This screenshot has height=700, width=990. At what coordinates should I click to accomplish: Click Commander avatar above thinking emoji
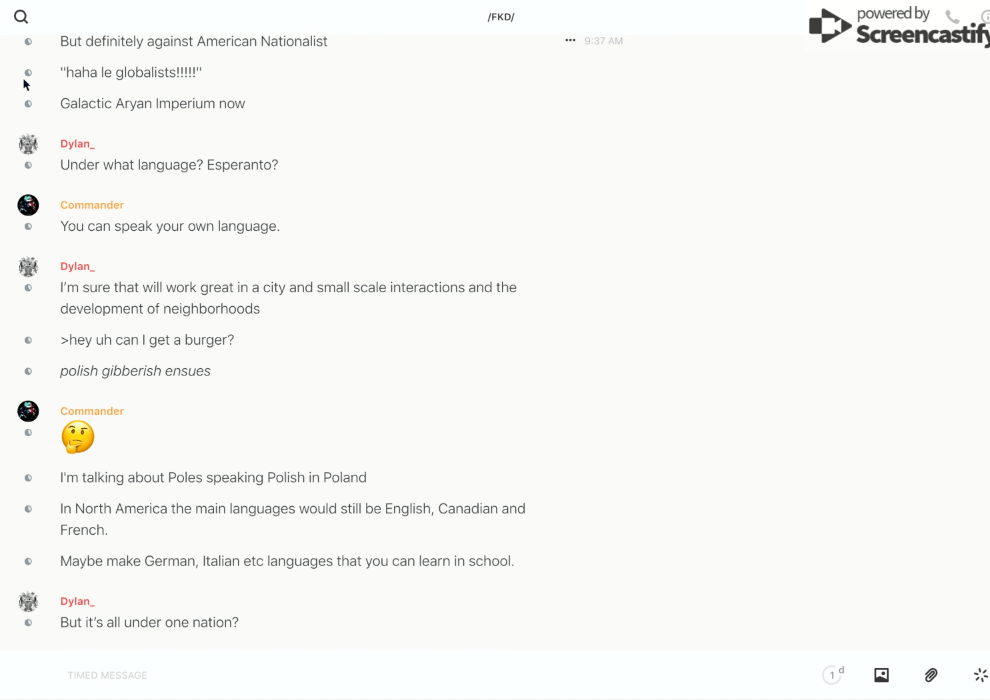click(28, 411)
